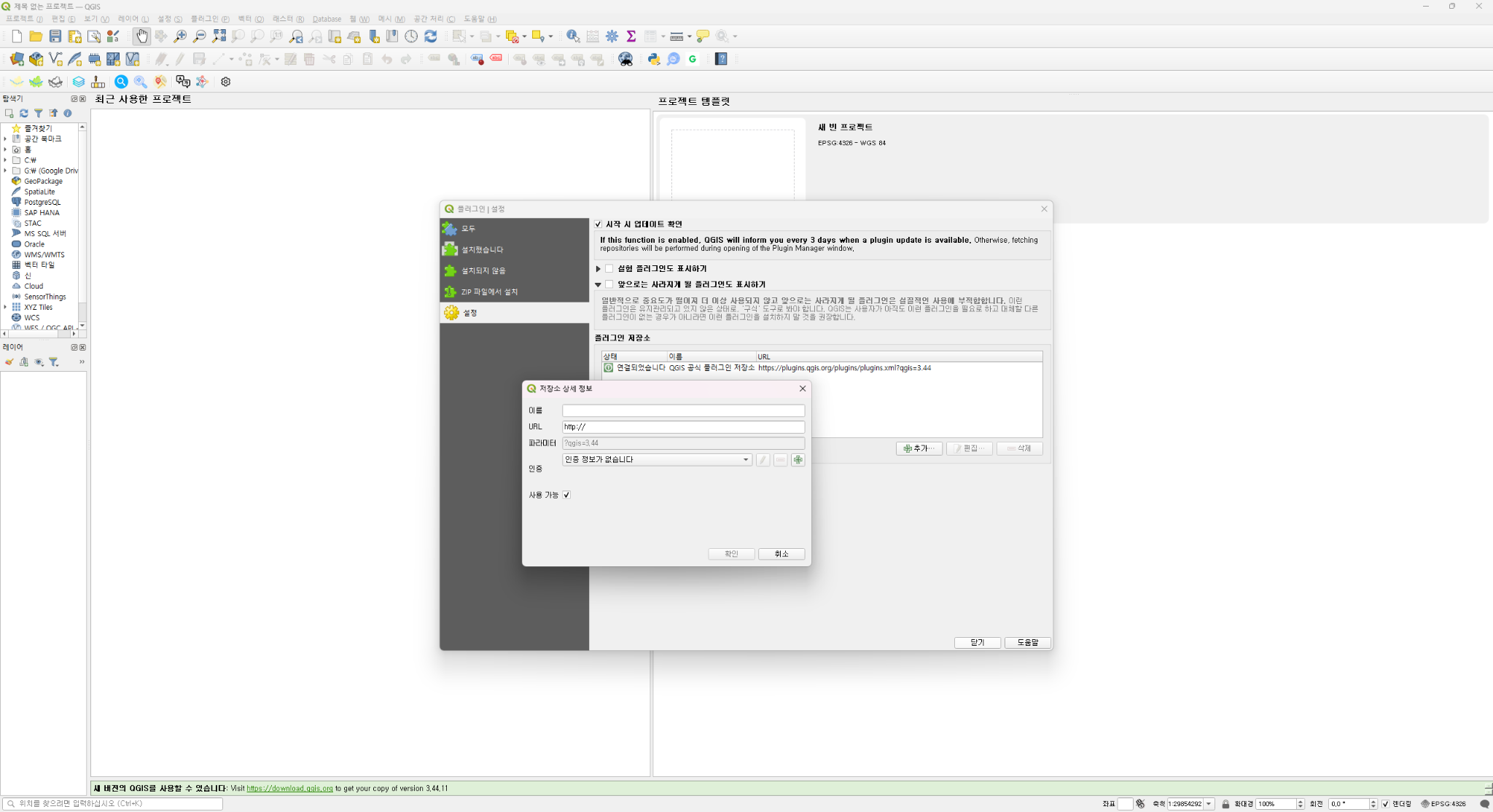Image resolution: width=1493 pixels, height=812 pixels.
Task: Click the Browser panel filter funnel icon
Action: tap(39, 113)
